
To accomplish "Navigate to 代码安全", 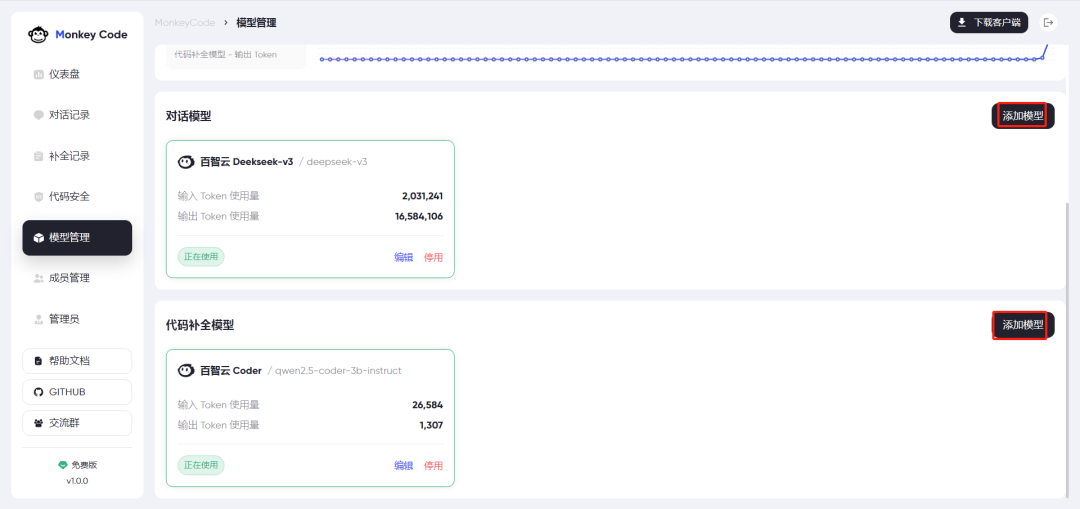I will [77, 197].
